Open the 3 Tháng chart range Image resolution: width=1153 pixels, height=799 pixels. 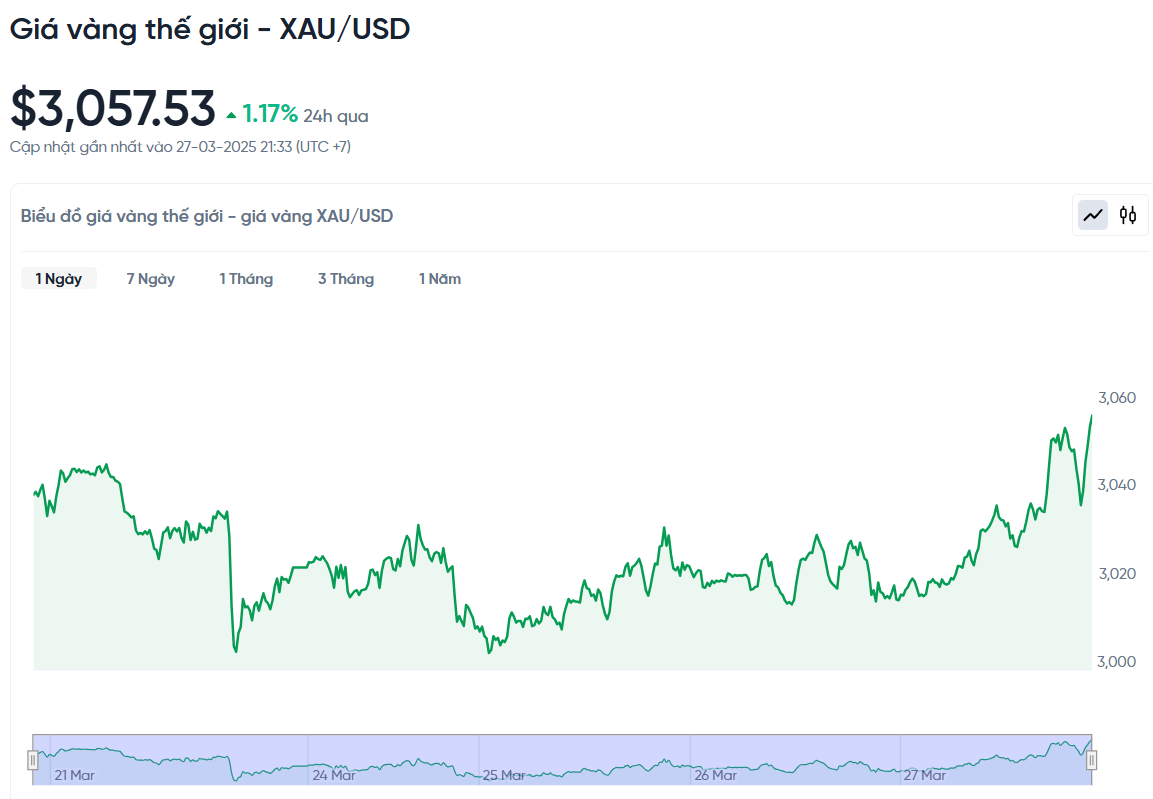click(x=346, y=279)
